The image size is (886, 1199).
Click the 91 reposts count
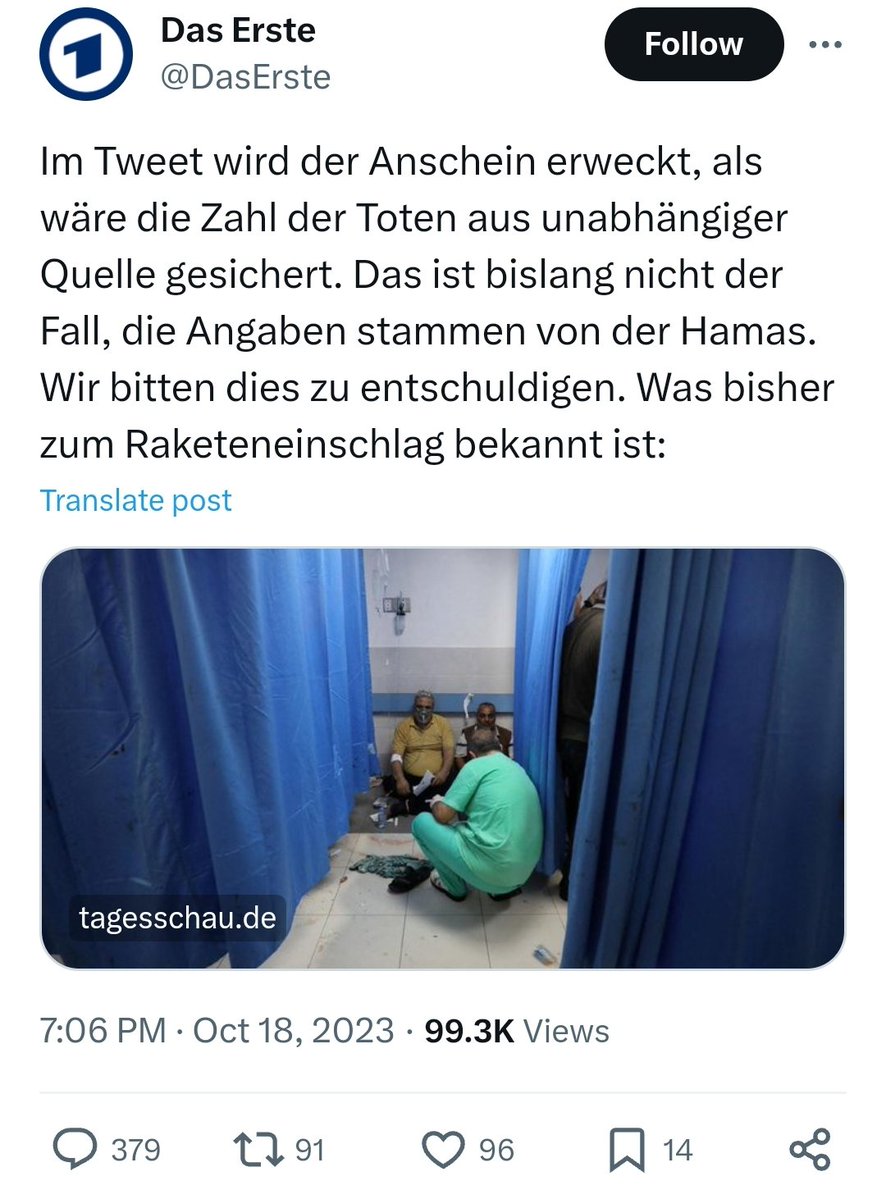[310, 1150]
